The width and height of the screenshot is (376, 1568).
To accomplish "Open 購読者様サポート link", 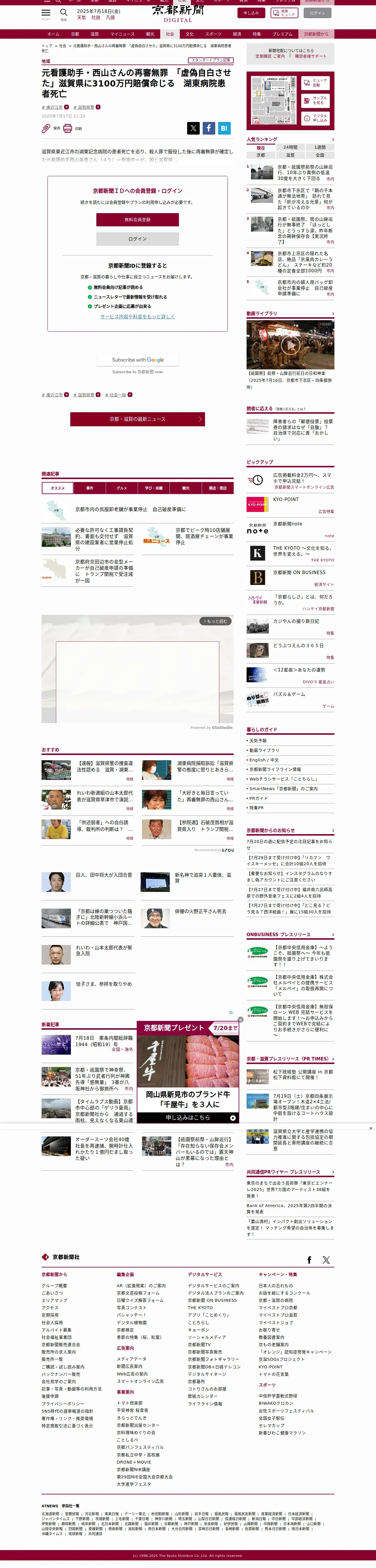I will pos(310,56).
